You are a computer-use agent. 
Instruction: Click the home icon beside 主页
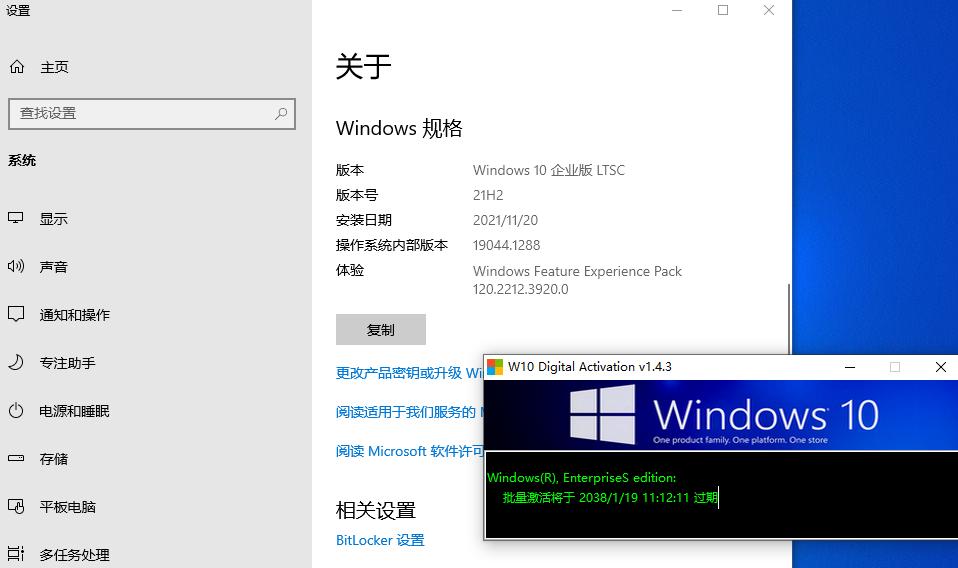[x=17, y=67]
